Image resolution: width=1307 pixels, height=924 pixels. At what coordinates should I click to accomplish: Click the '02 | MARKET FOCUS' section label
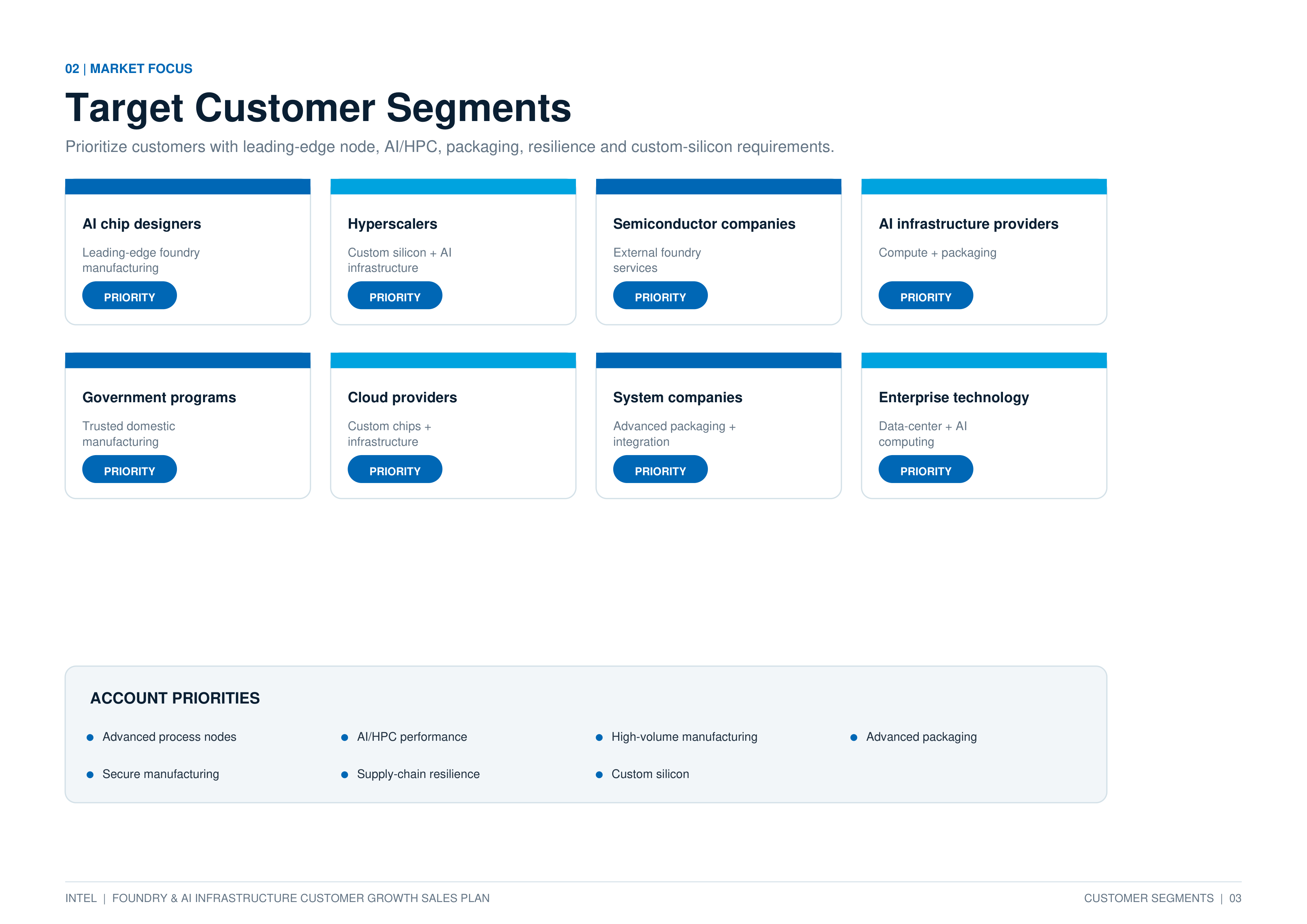point(129,69)
